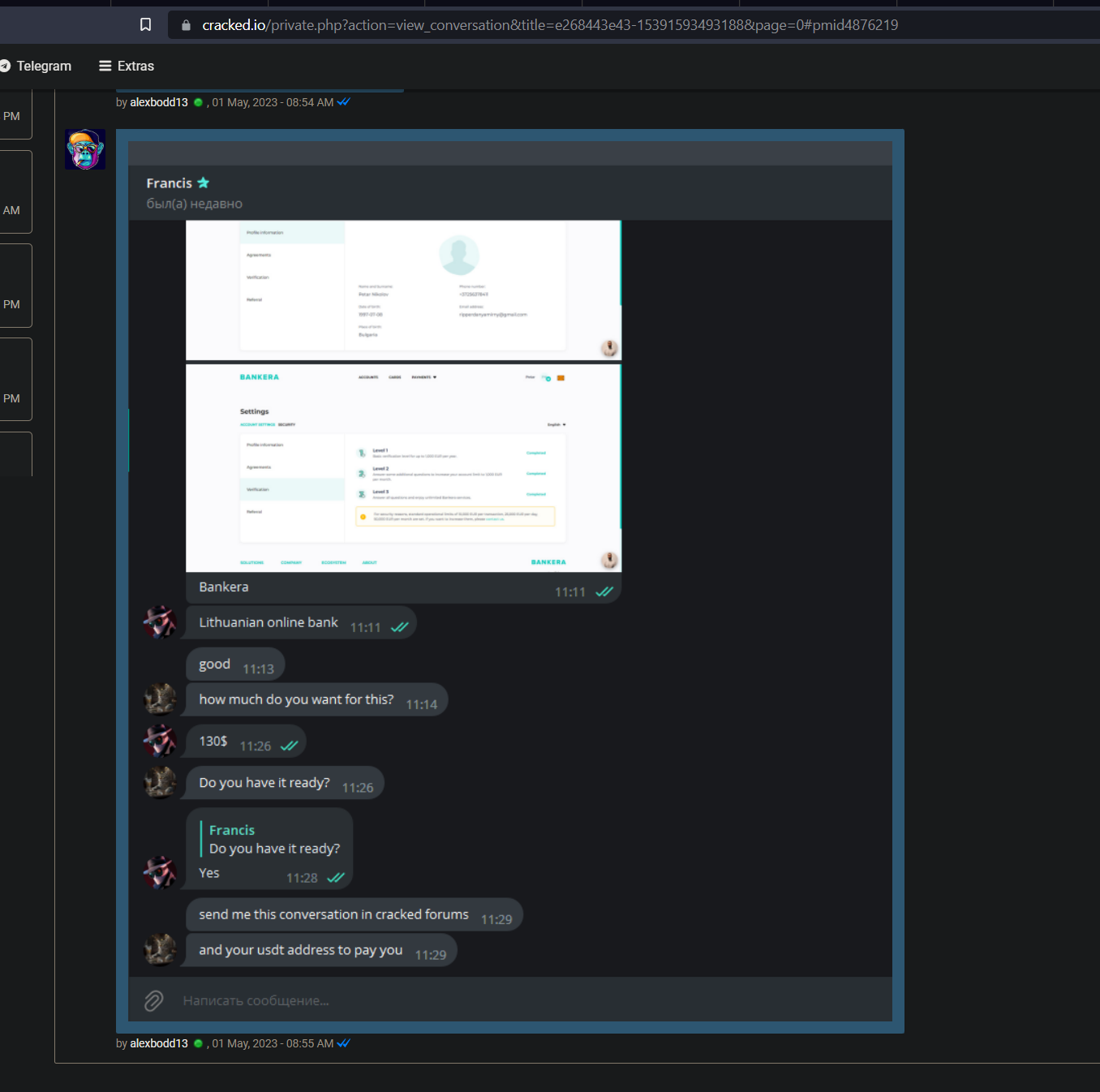Click the padlock site security icon
Screen dimensions: 1100x1092
[186, 25]
